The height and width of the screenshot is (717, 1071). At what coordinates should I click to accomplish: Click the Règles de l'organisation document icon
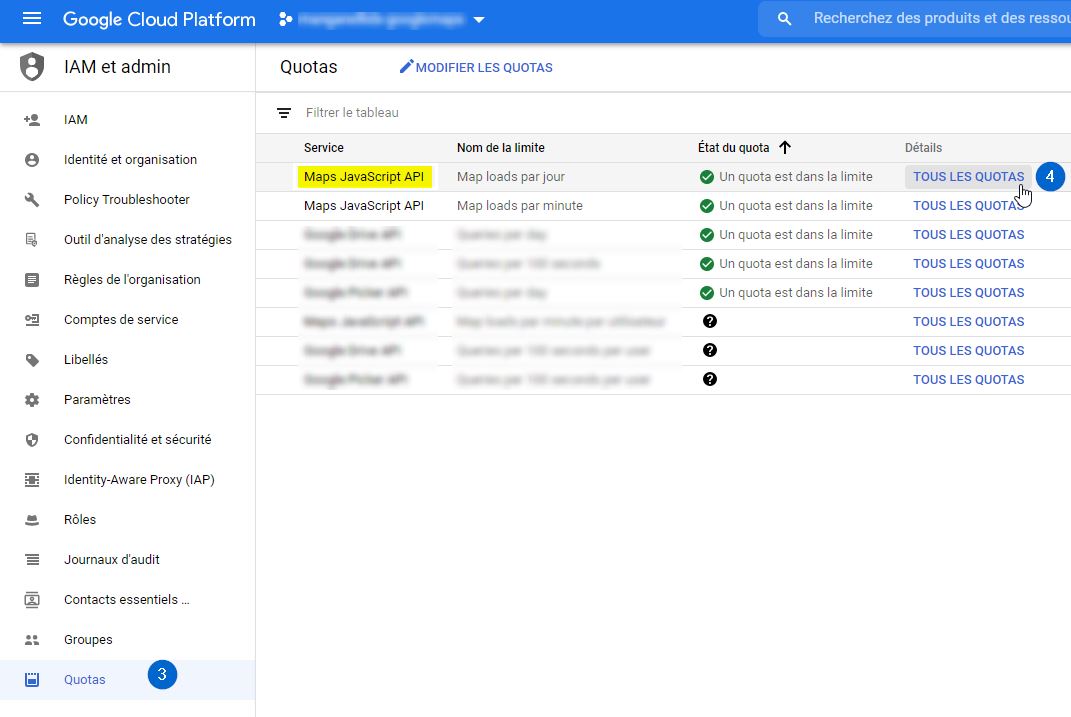[x=32, y=280]
